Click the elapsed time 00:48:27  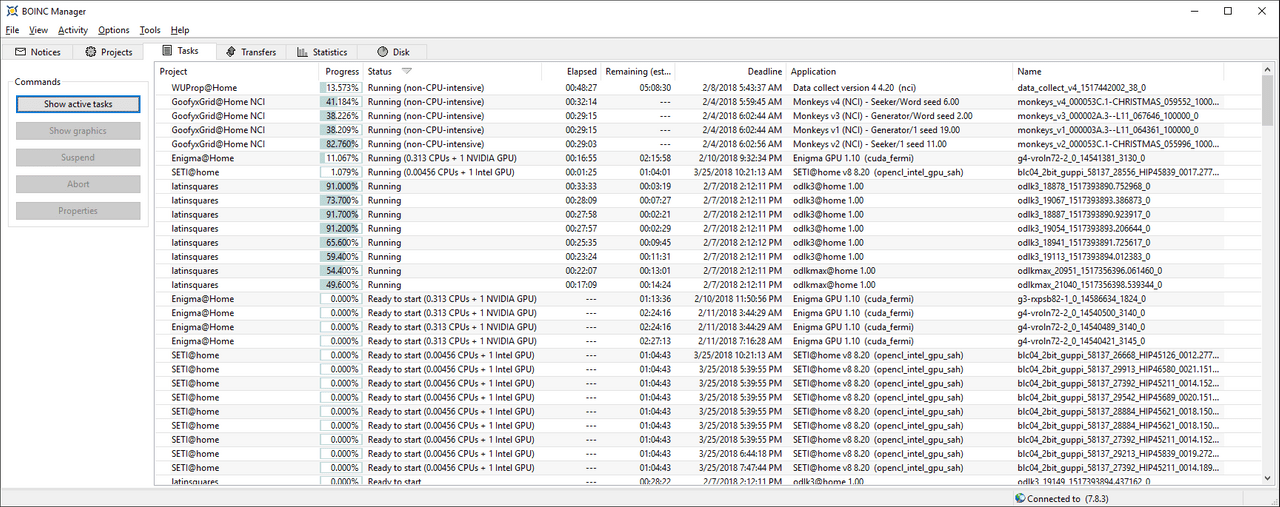click(581, 88)
